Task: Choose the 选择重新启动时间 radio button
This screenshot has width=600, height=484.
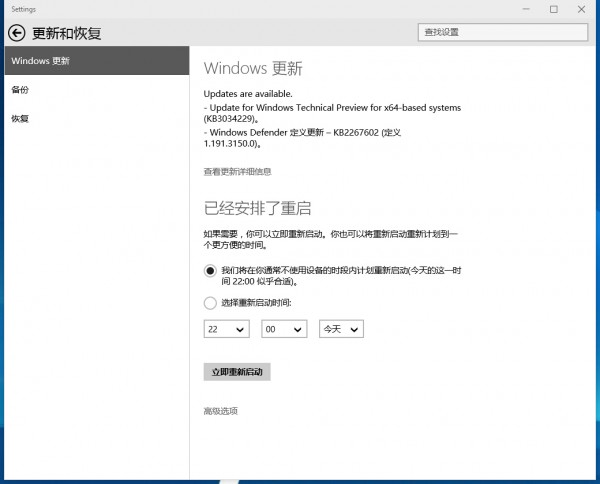Action: pyautogui.click(x=210, y=302)
